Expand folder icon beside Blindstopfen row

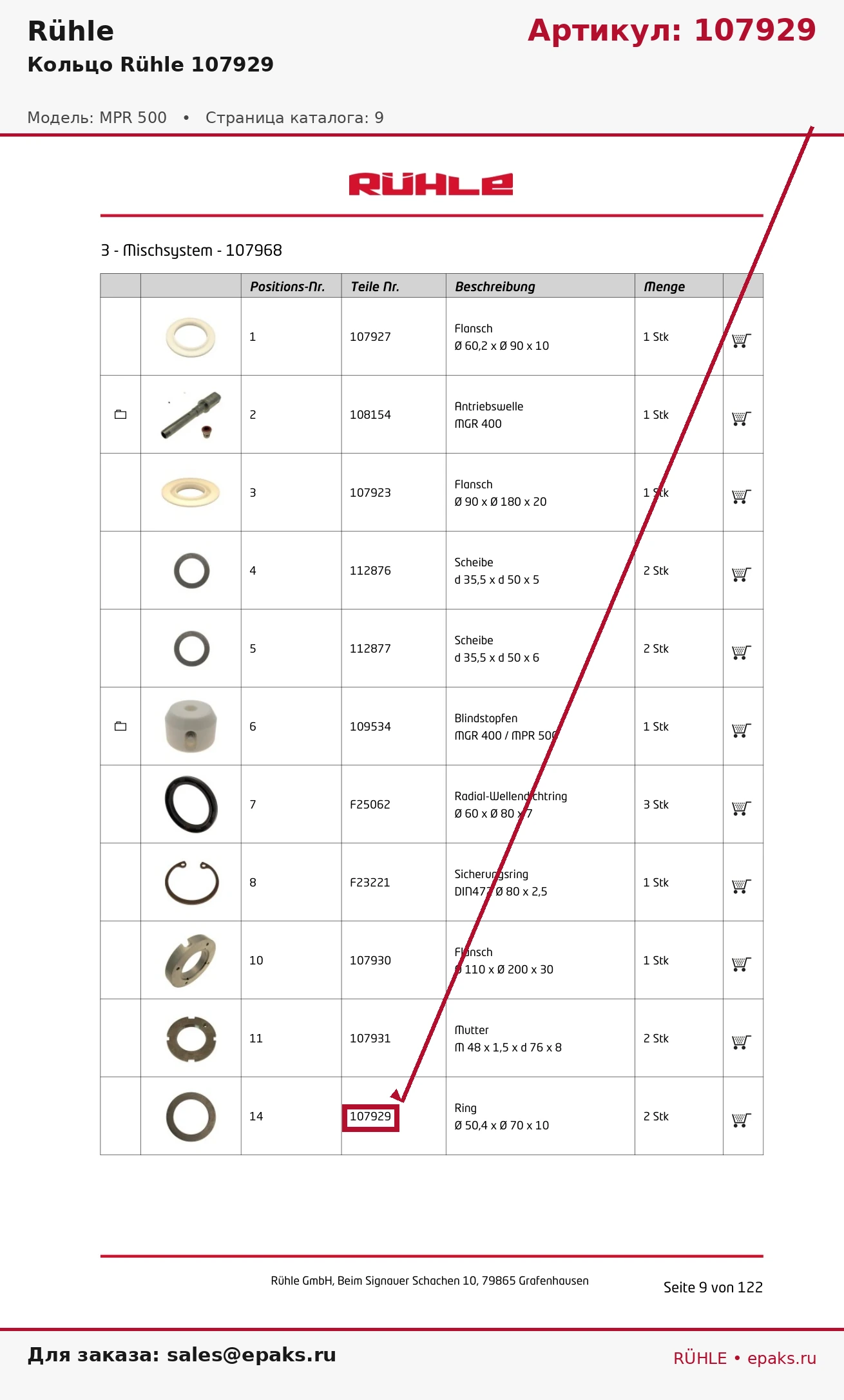[120, 726]
